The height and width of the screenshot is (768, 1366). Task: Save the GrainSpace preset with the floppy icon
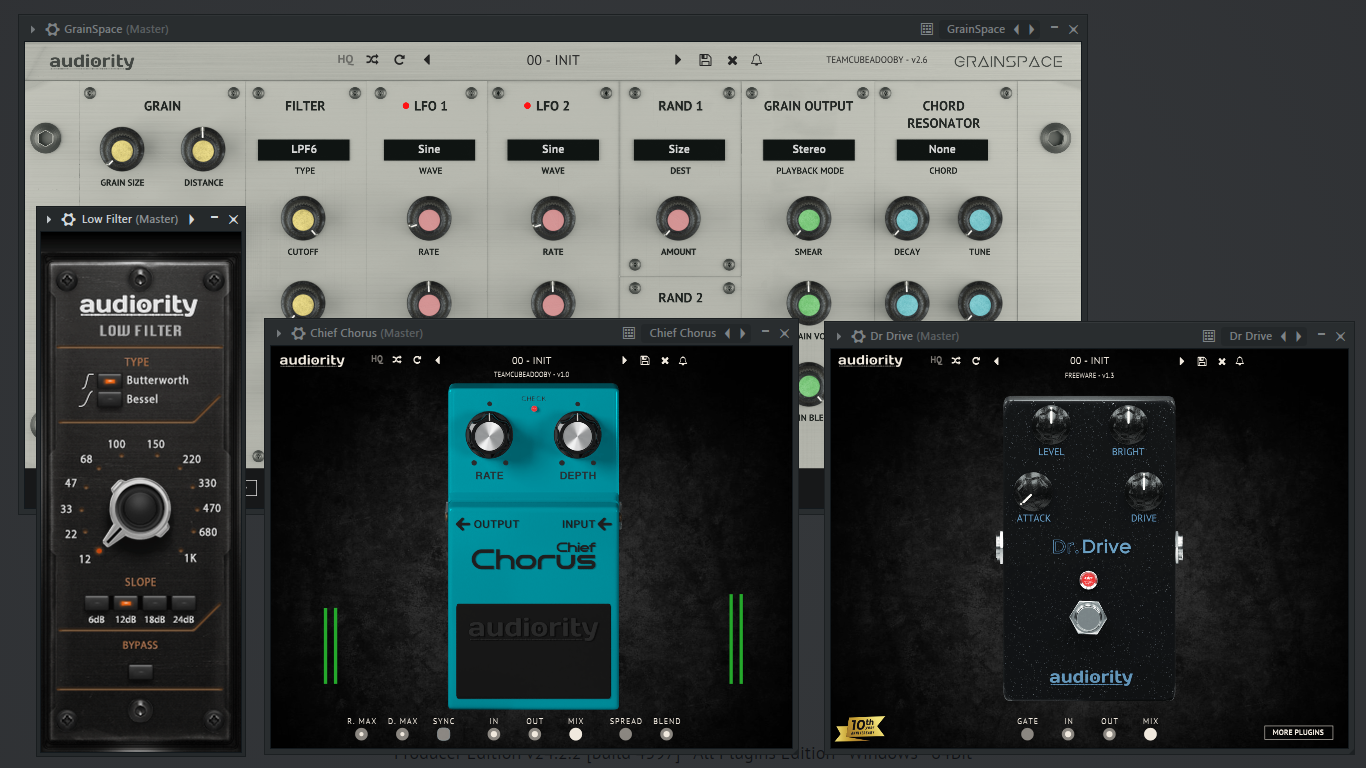[x=705, y=60]
